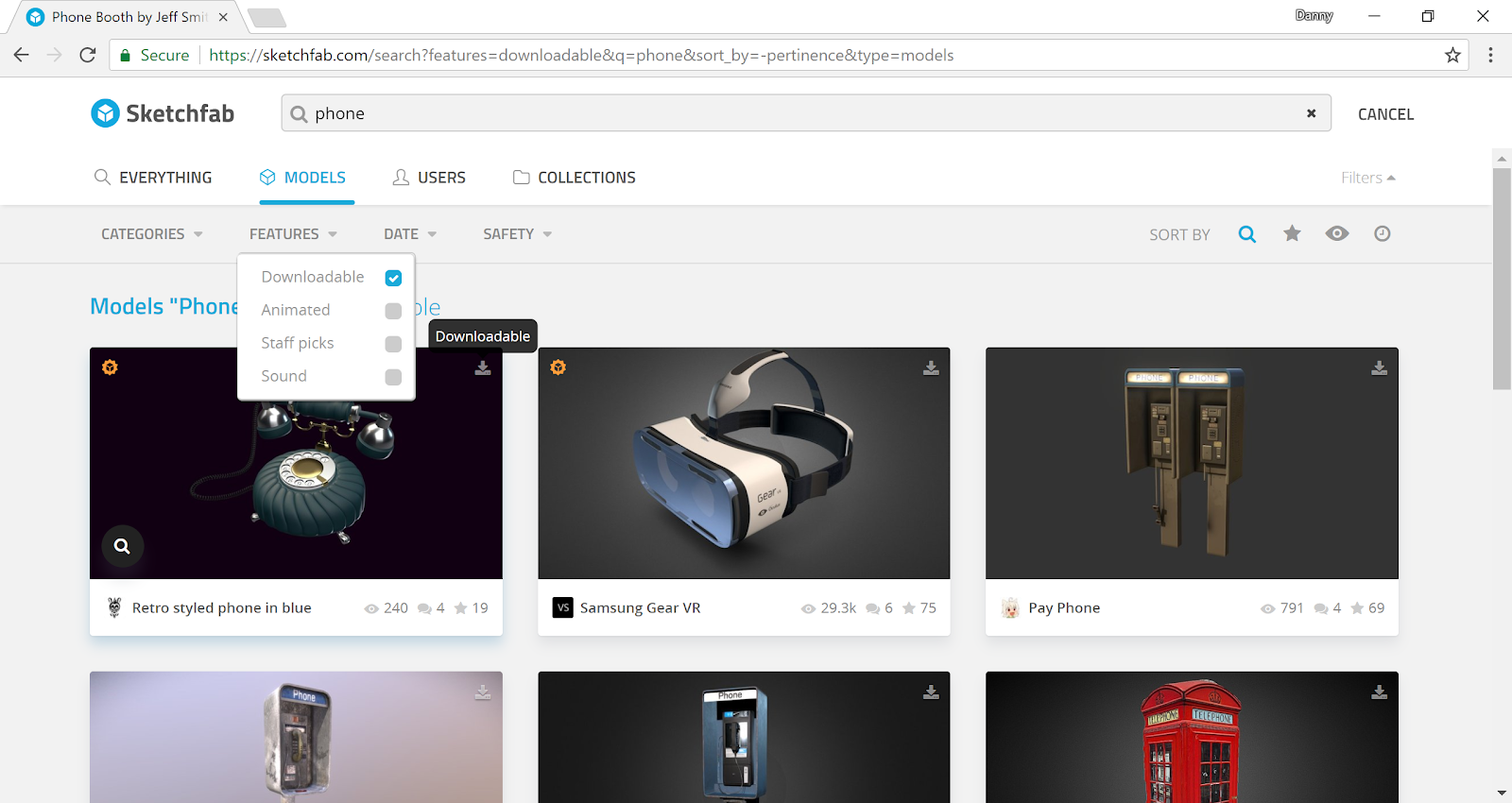Viewport: 1512px width, 803px height.
Task: Collapse the Features dropdown
Action: (293, 234)
